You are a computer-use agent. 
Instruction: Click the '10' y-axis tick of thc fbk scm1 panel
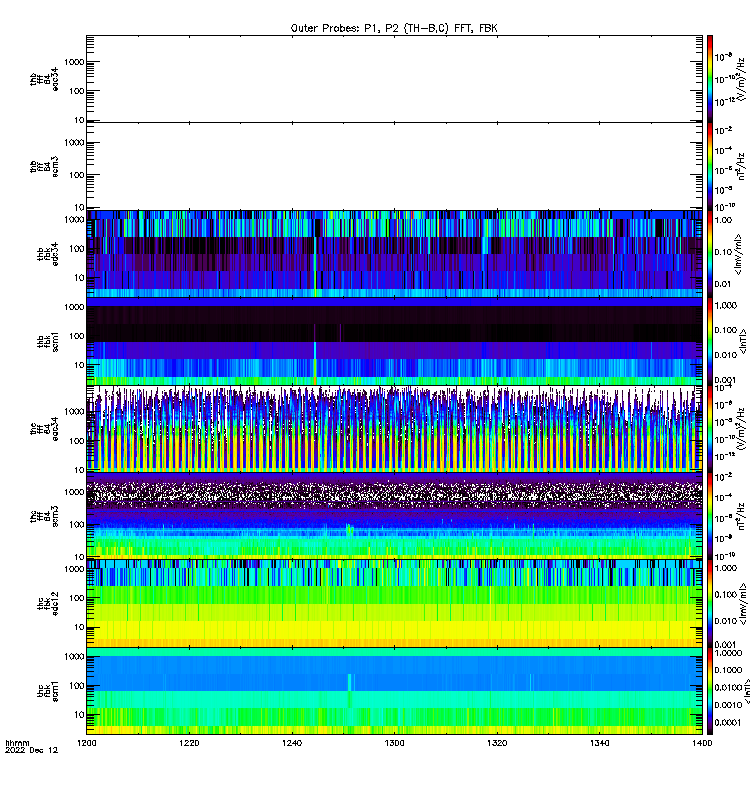[x=80, y=714]
